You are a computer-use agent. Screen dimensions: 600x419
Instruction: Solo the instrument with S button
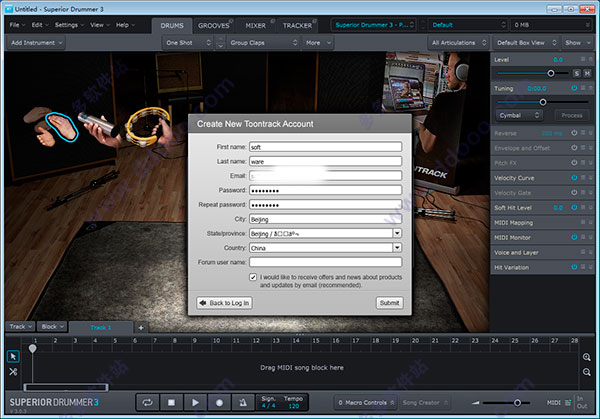pyautogui.click(x=576, y=73)
